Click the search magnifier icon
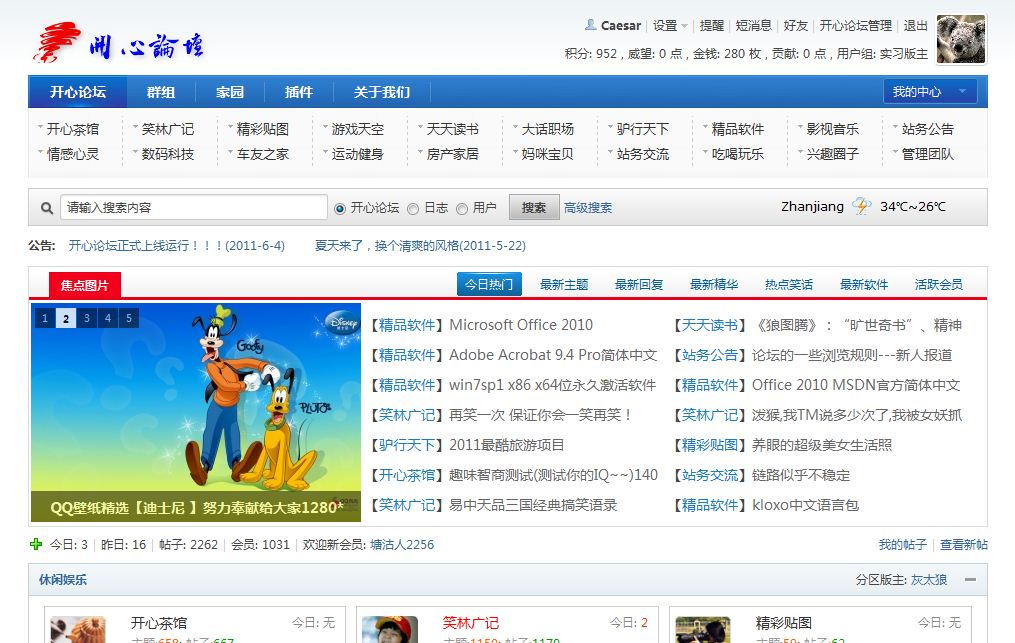 coord(47,208)
